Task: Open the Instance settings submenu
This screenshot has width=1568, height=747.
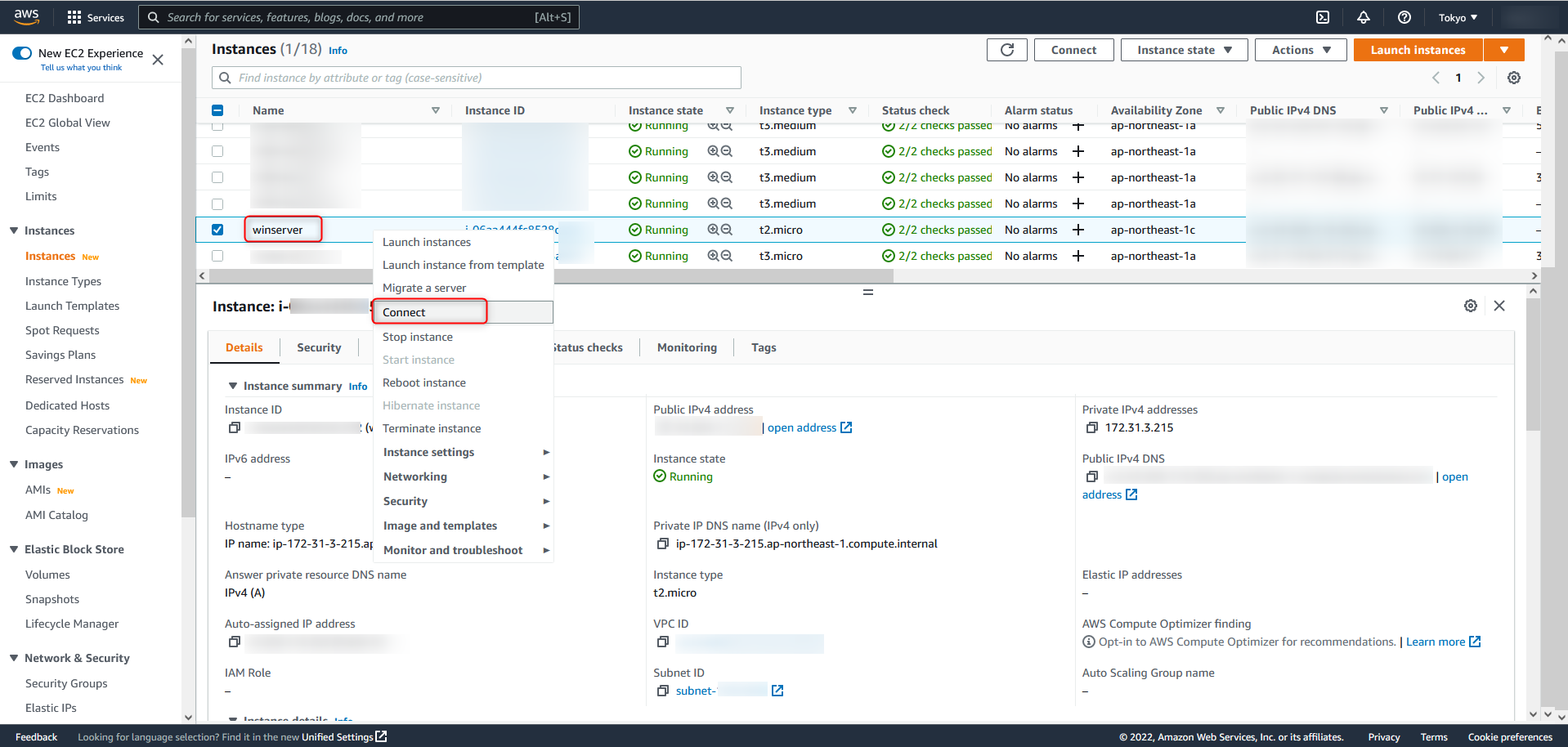Action: pyautogui.click(x=464, y=452)
